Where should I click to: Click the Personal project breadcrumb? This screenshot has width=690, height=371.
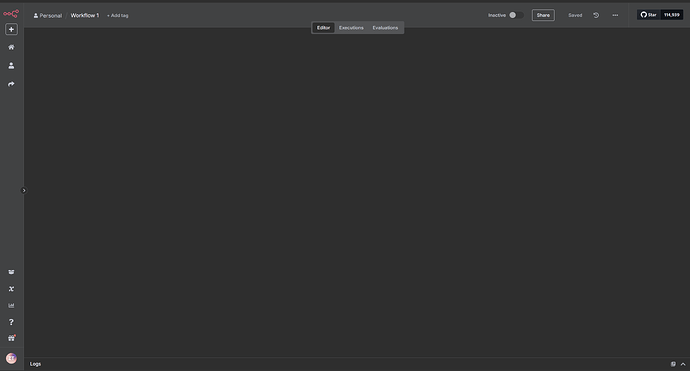pos(48,15)
